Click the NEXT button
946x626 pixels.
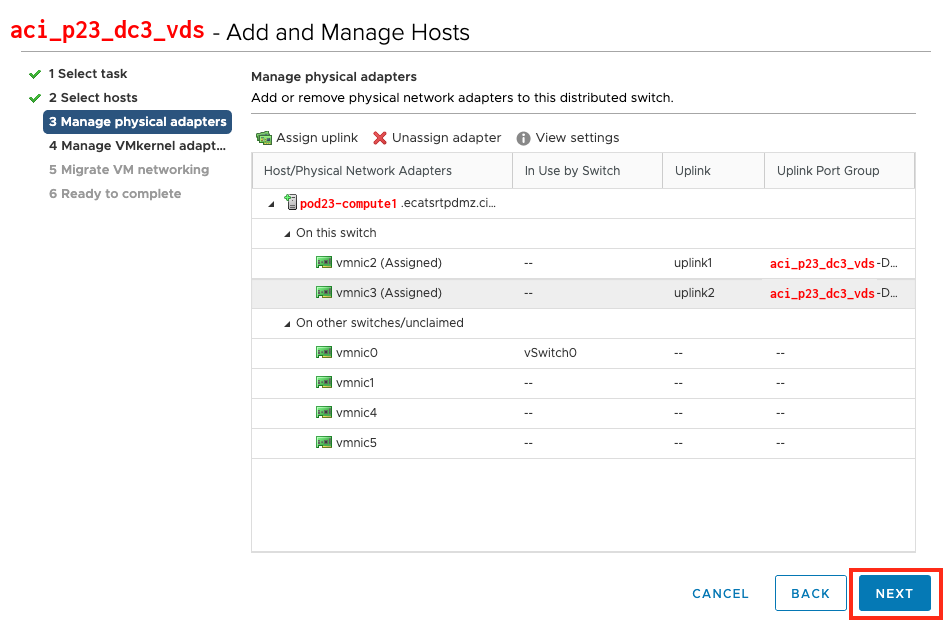[x=894, y=593]
